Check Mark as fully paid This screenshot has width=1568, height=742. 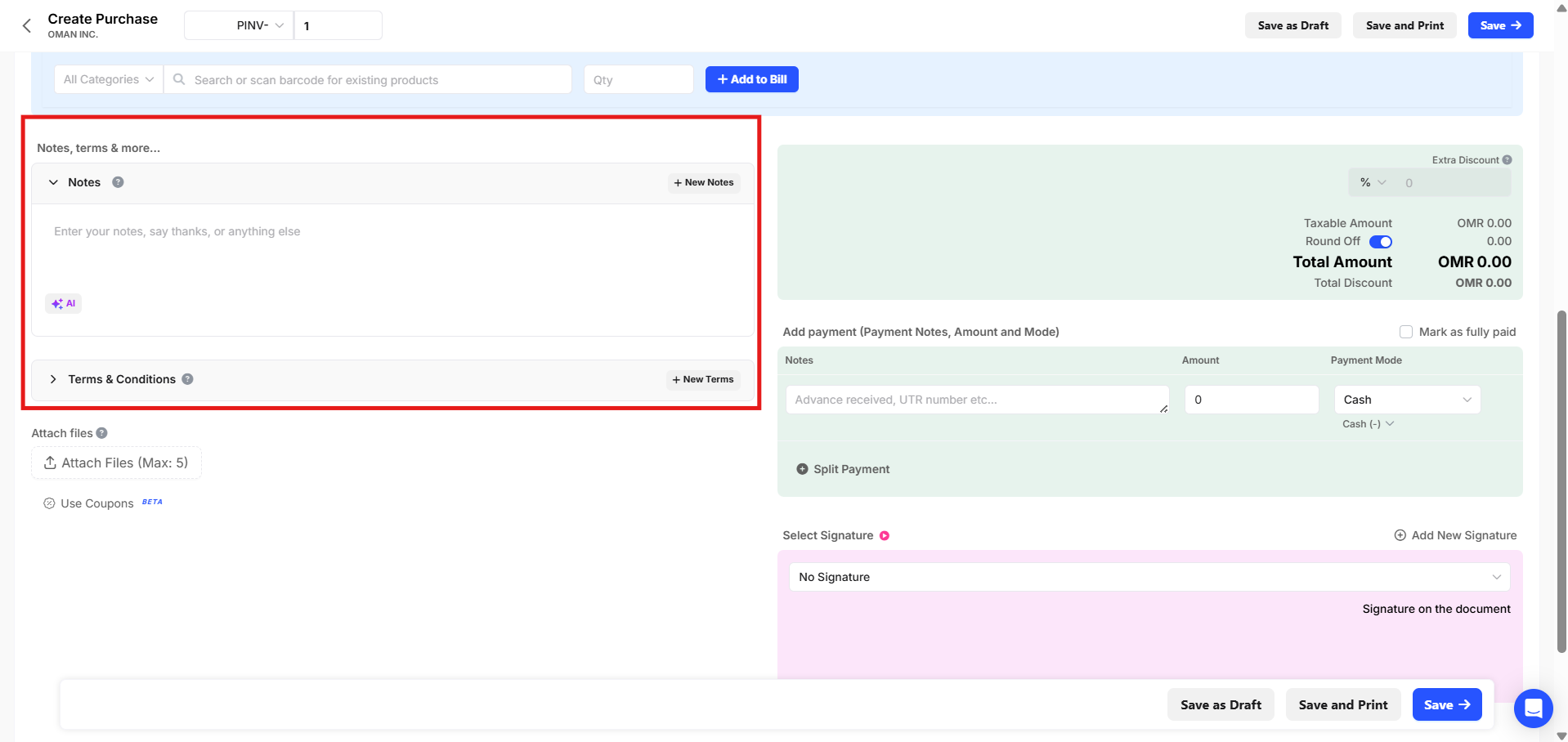tap(1406, 332)
